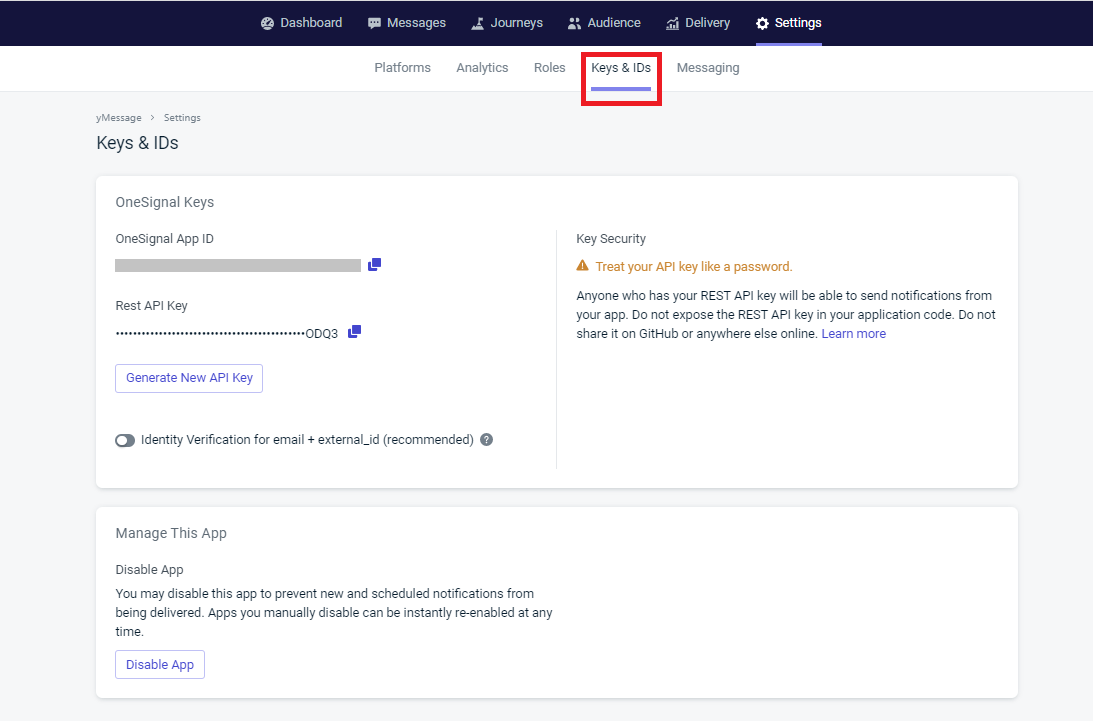This screenshot has height=721, width=1093.
Task: Open the Roles tab
Action: 549,68
